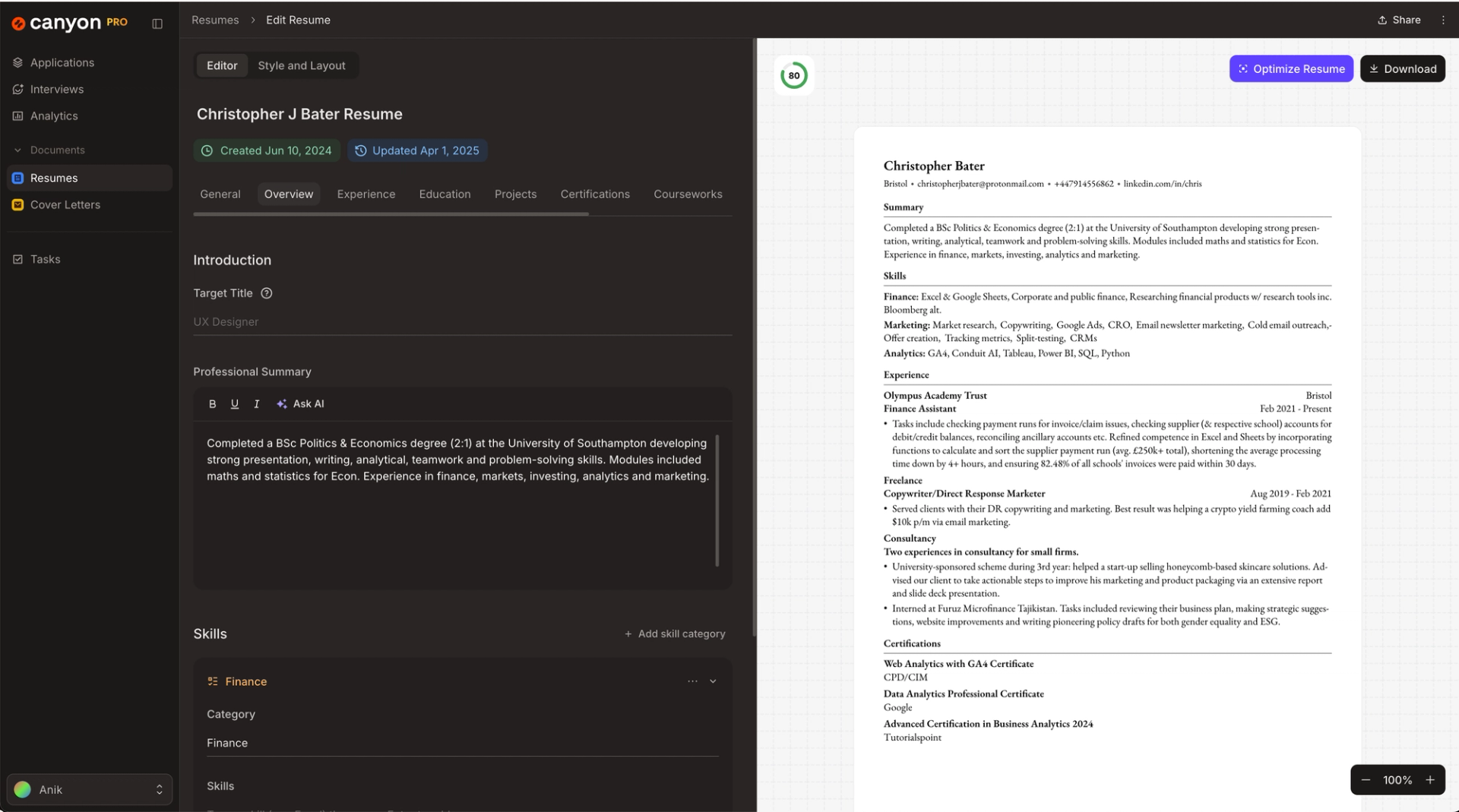Image resolution: width=1459 pixels, height=812 pixels.
Task: Switch to Style and Layout view
Action: point(302,65)
